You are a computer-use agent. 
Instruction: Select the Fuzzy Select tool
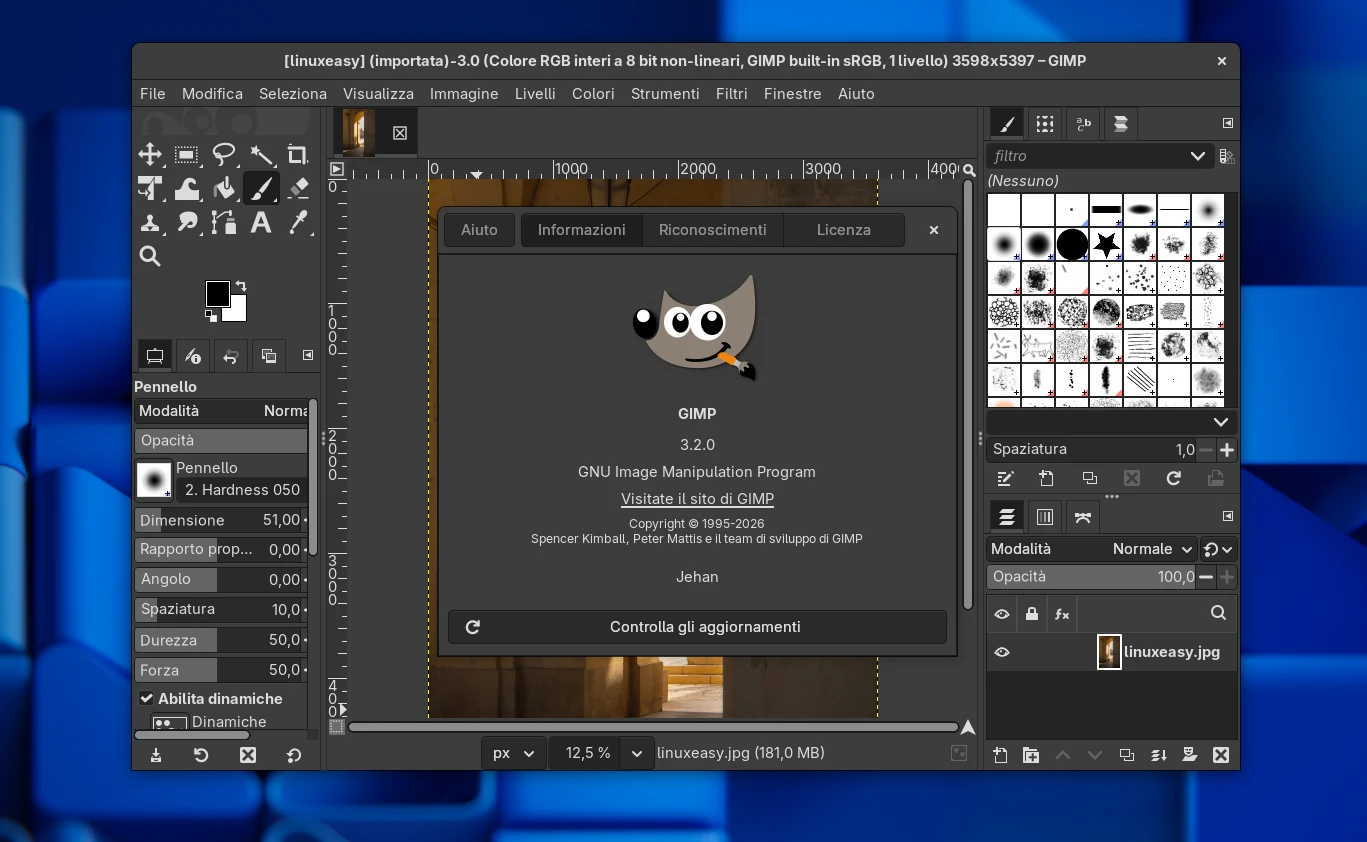coord(261,155)
